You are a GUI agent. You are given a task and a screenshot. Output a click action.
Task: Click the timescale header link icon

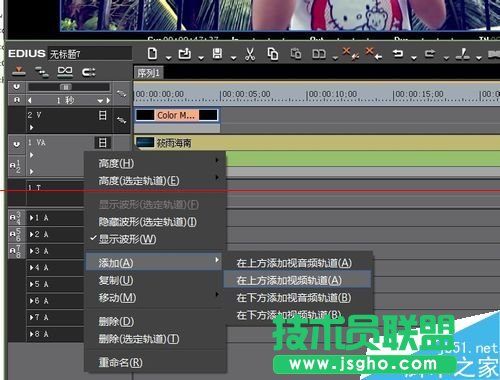point(121,94)
